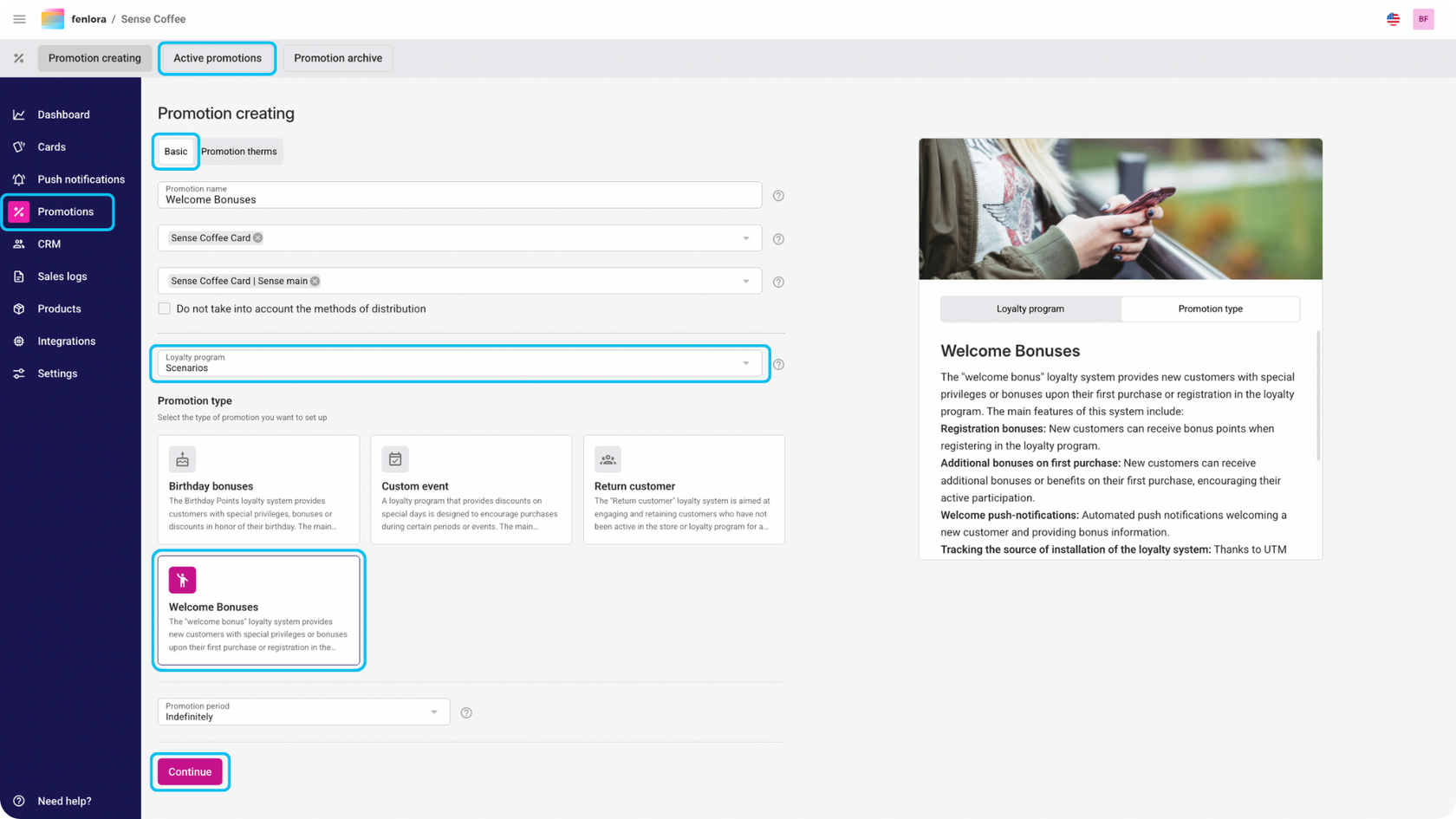Click the CRM people icon
This screenshot has width=1456, height=819.
click(19, 244)
